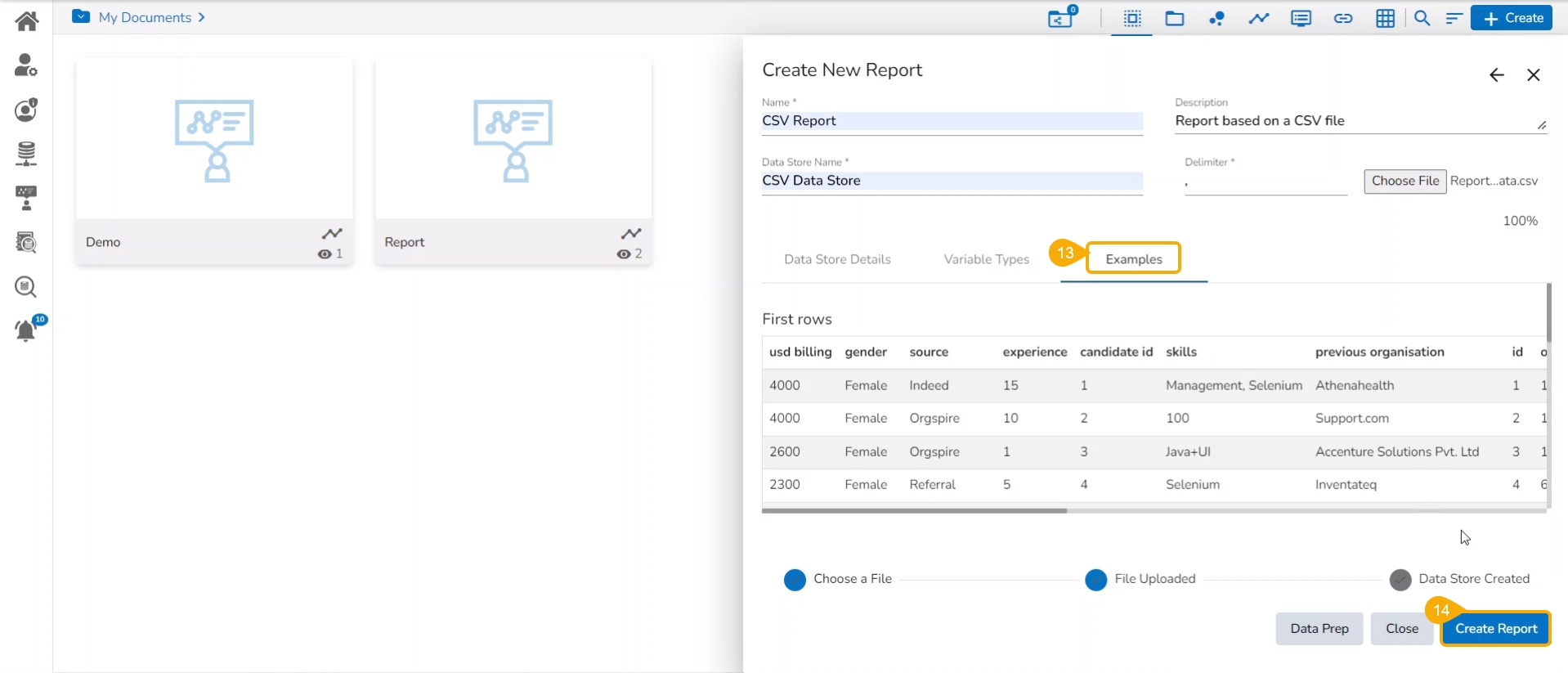
Task: Open the Demo document thumbnail
Action: 214,139
